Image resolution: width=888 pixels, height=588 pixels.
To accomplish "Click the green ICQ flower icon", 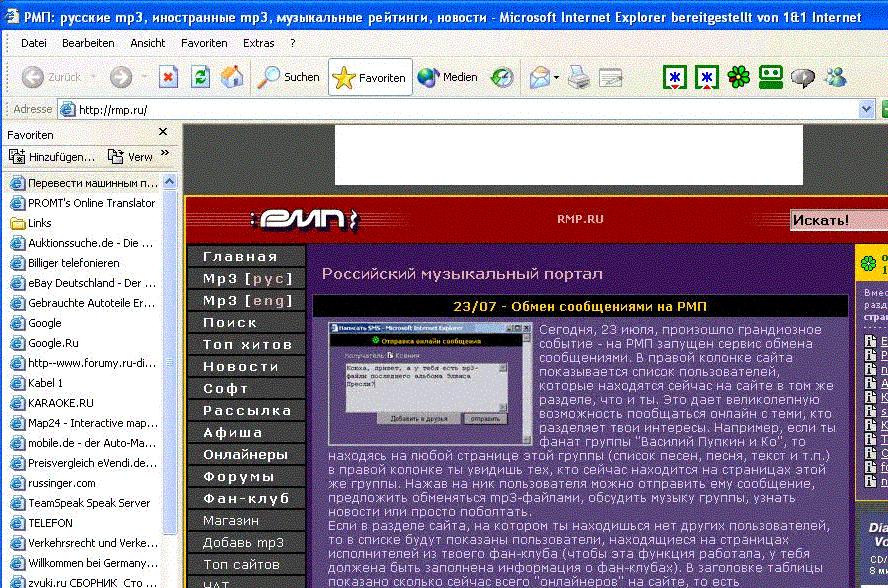I will pos(738,77).
